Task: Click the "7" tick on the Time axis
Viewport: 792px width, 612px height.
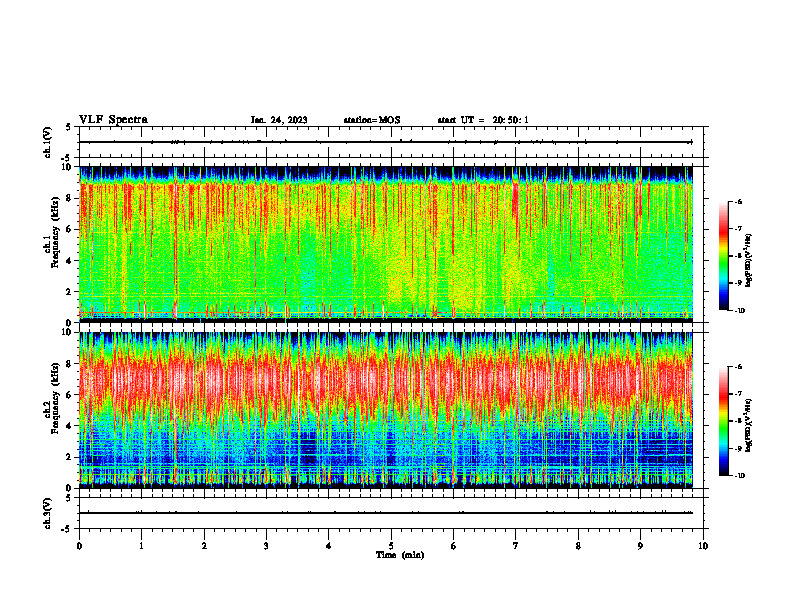Action: 516,546
